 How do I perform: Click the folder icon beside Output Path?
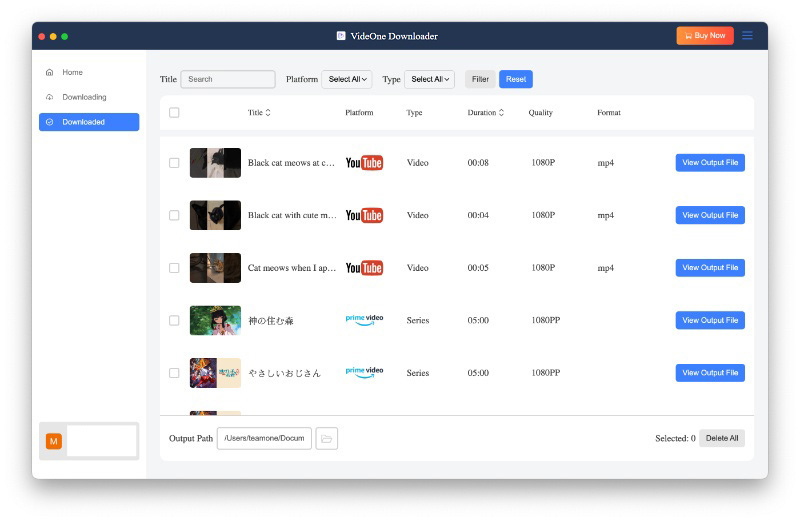(x=327, y=438)
